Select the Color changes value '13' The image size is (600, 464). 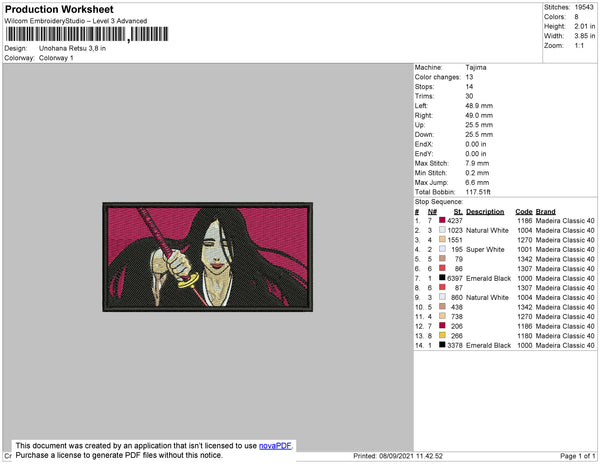pos(469,77)
